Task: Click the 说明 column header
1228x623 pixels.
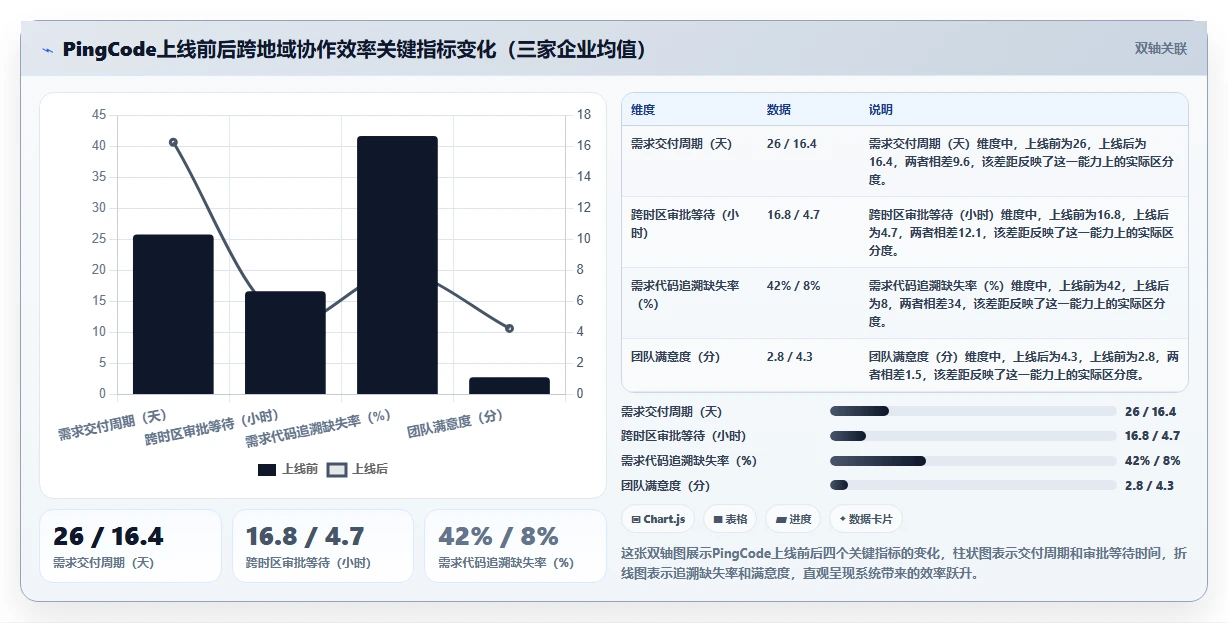Action: point(881,109)
